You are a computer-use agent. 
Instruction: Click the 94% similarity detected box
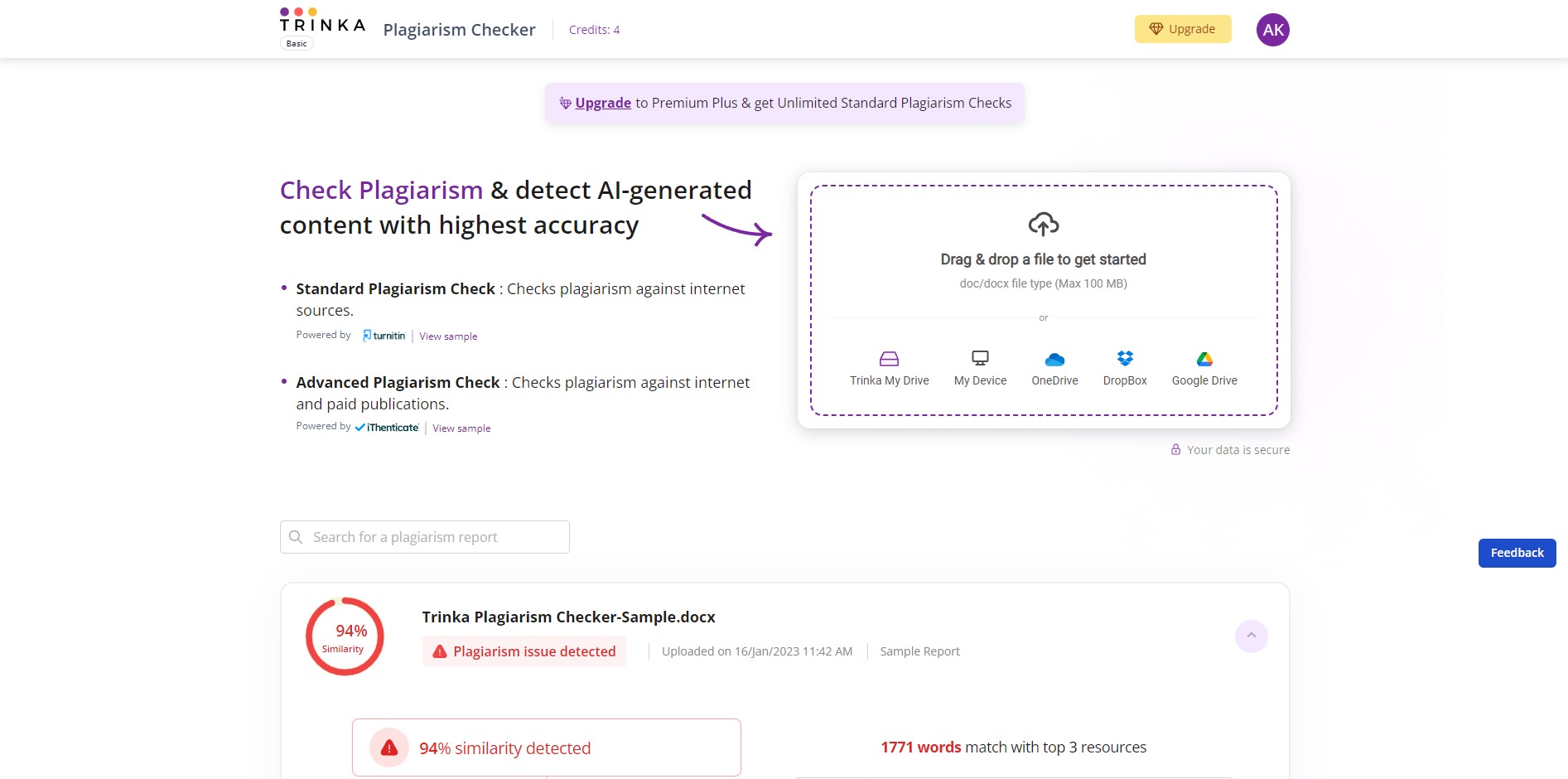(x=547, y=748)
